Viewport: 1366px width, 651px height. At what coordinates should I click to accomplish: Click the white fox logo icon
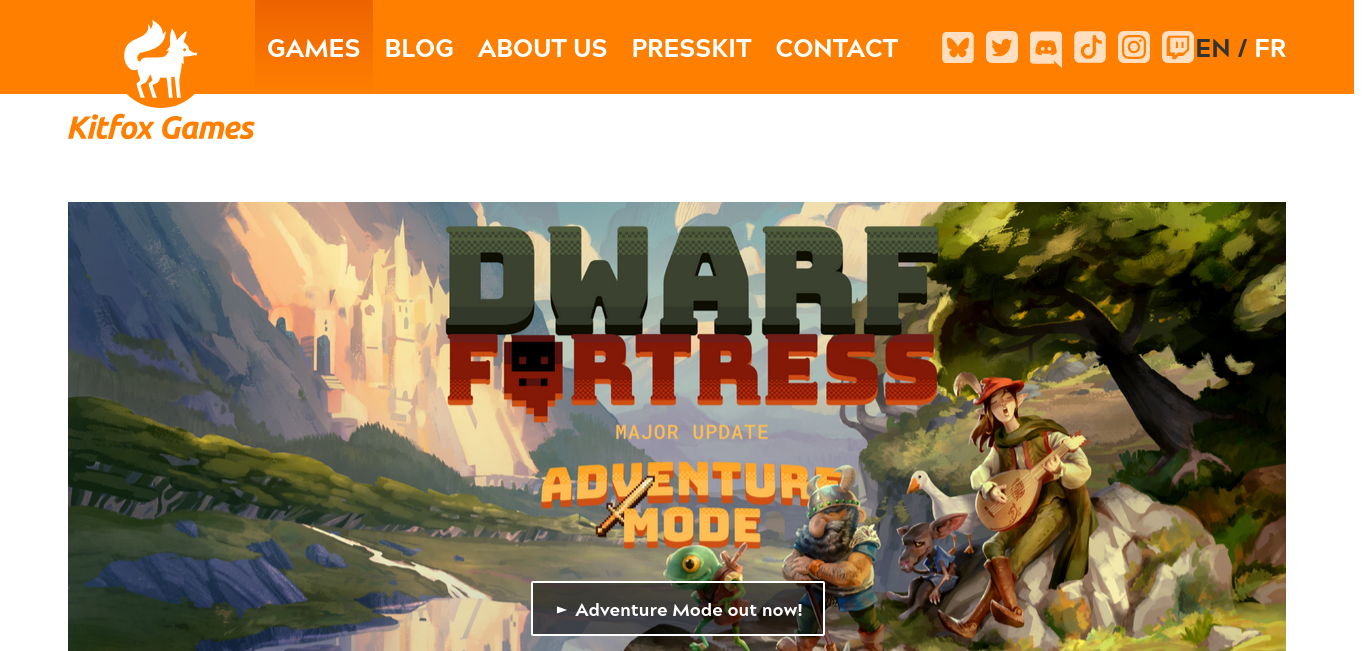pos(160,60)
